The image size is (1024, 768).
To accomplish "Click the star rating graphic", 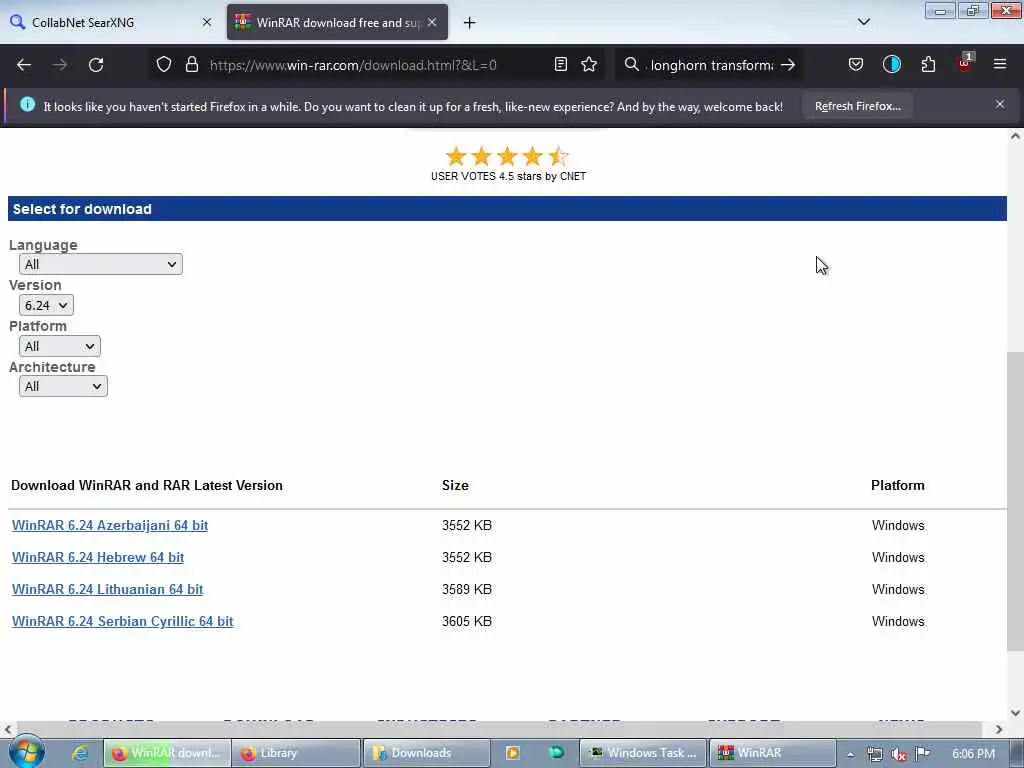I will coord(507,156).
